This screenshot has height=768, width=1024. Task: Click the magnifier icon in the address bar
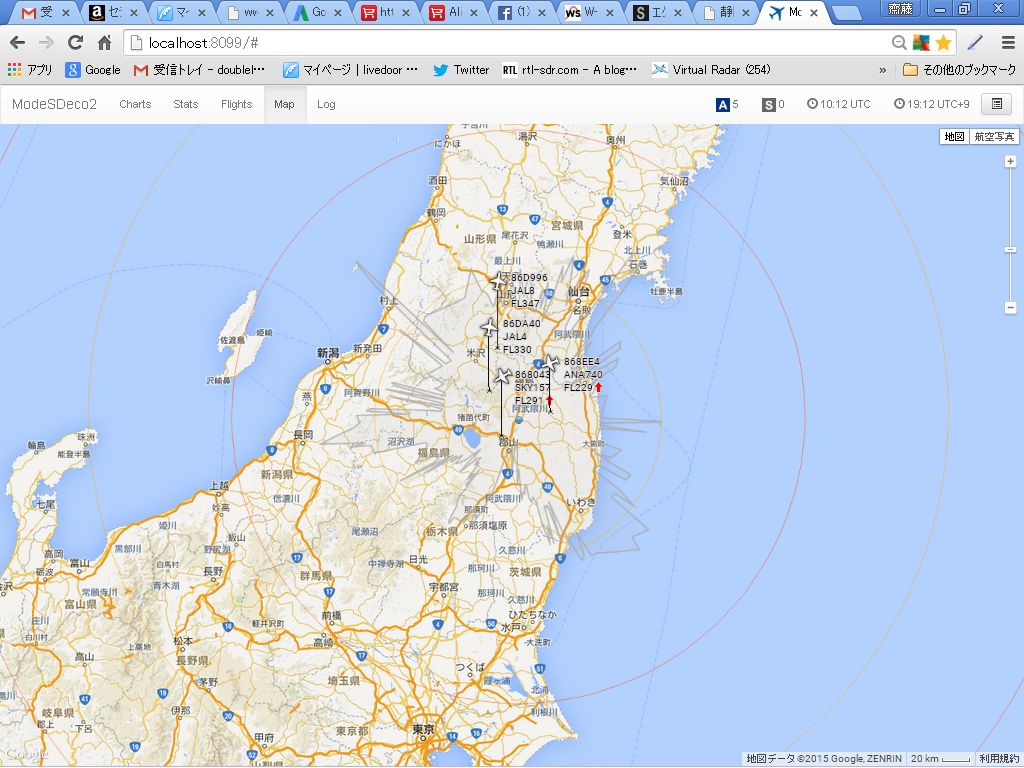pos(899,43)
